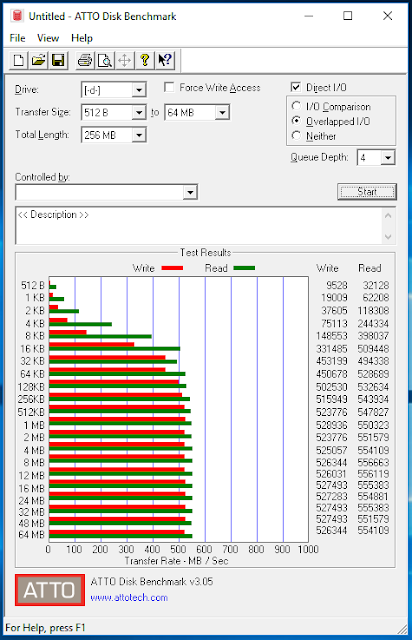Click the green Read legend swatch
Screen dimensions: 412x640
(x=244, y=268)
